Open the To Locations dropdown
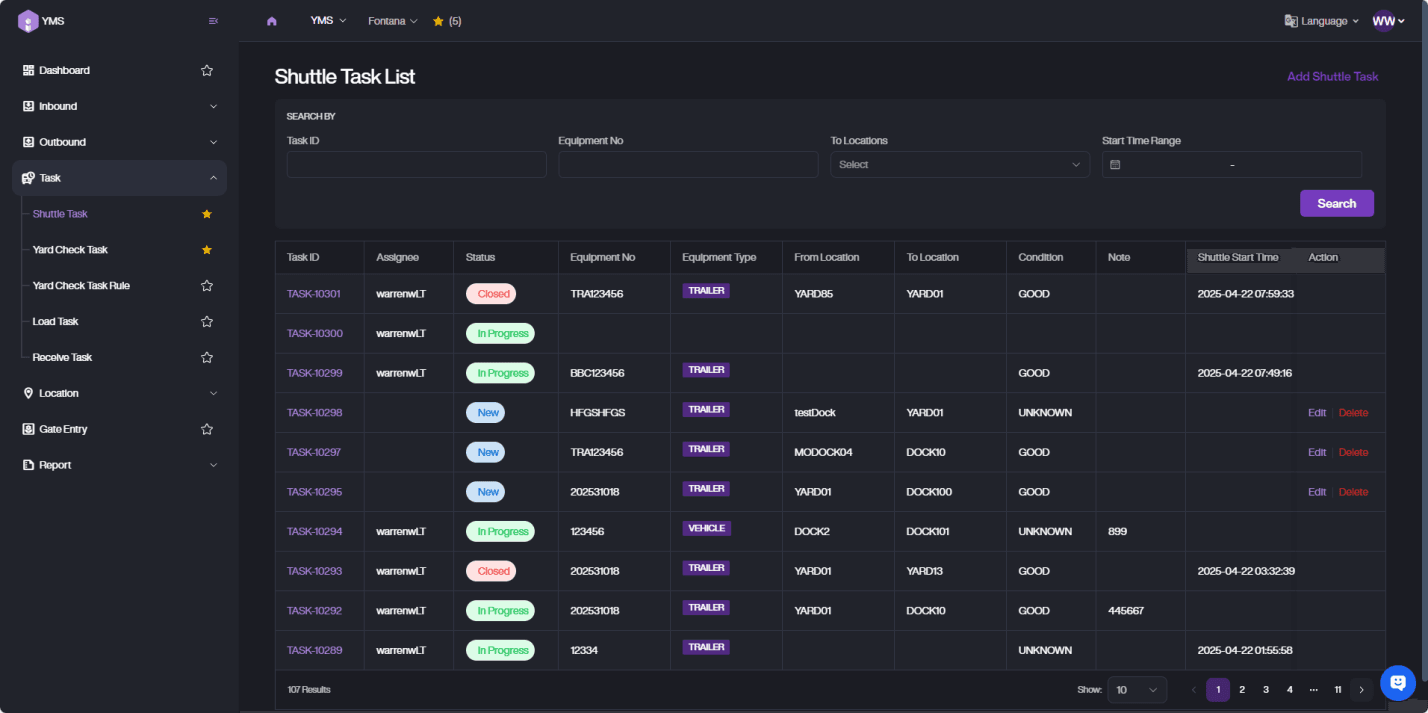This screenshot has width=1428, height=713. click(959, 165)
